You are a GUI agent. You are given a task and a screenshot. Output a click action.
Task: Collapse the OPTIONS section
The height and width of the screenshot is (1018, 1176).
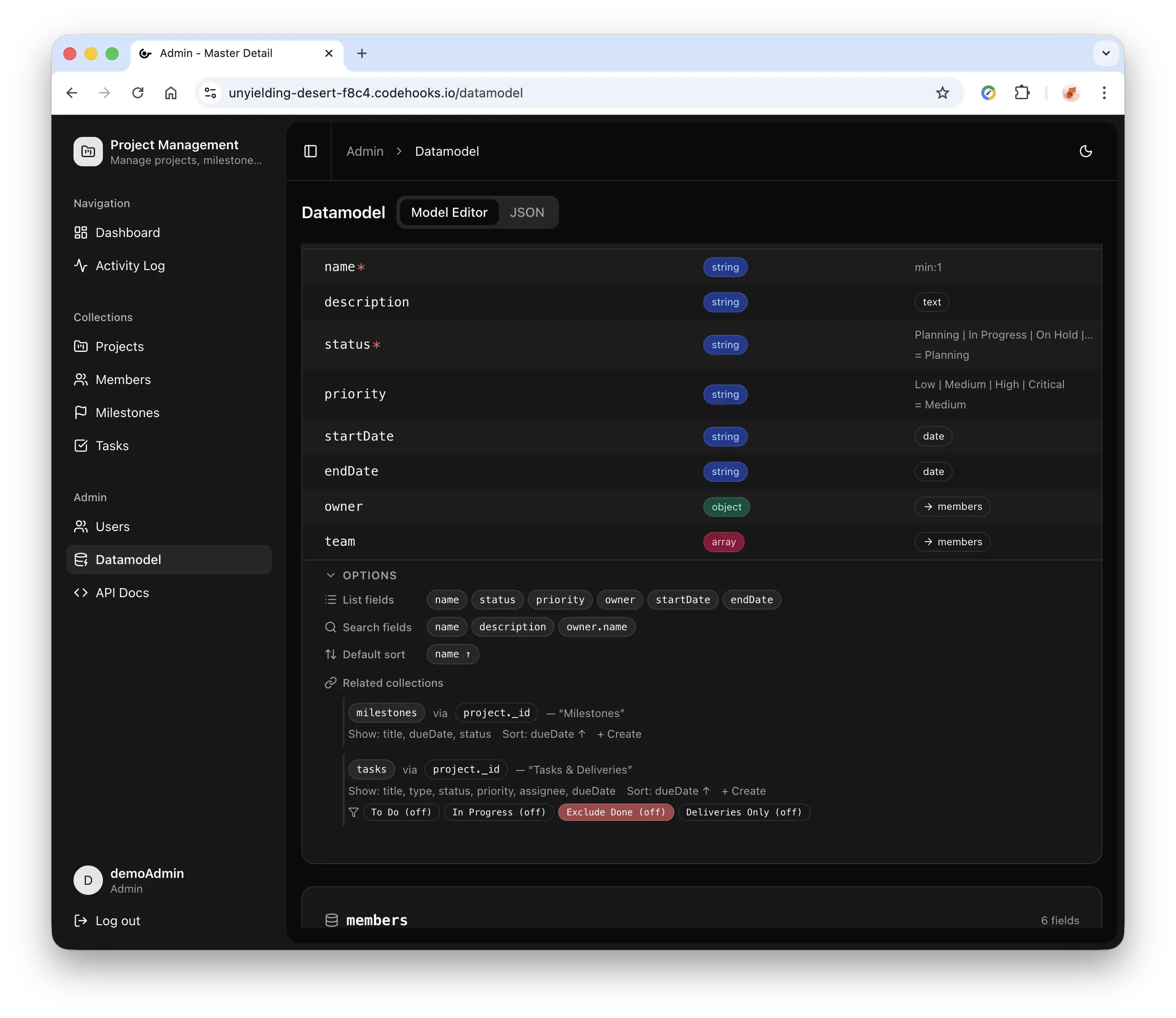point(331,575)
